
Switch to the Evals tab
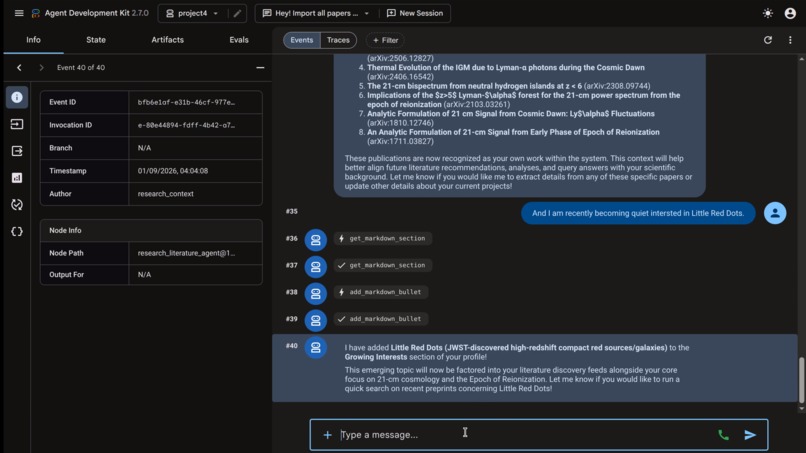tap(239, 40)
